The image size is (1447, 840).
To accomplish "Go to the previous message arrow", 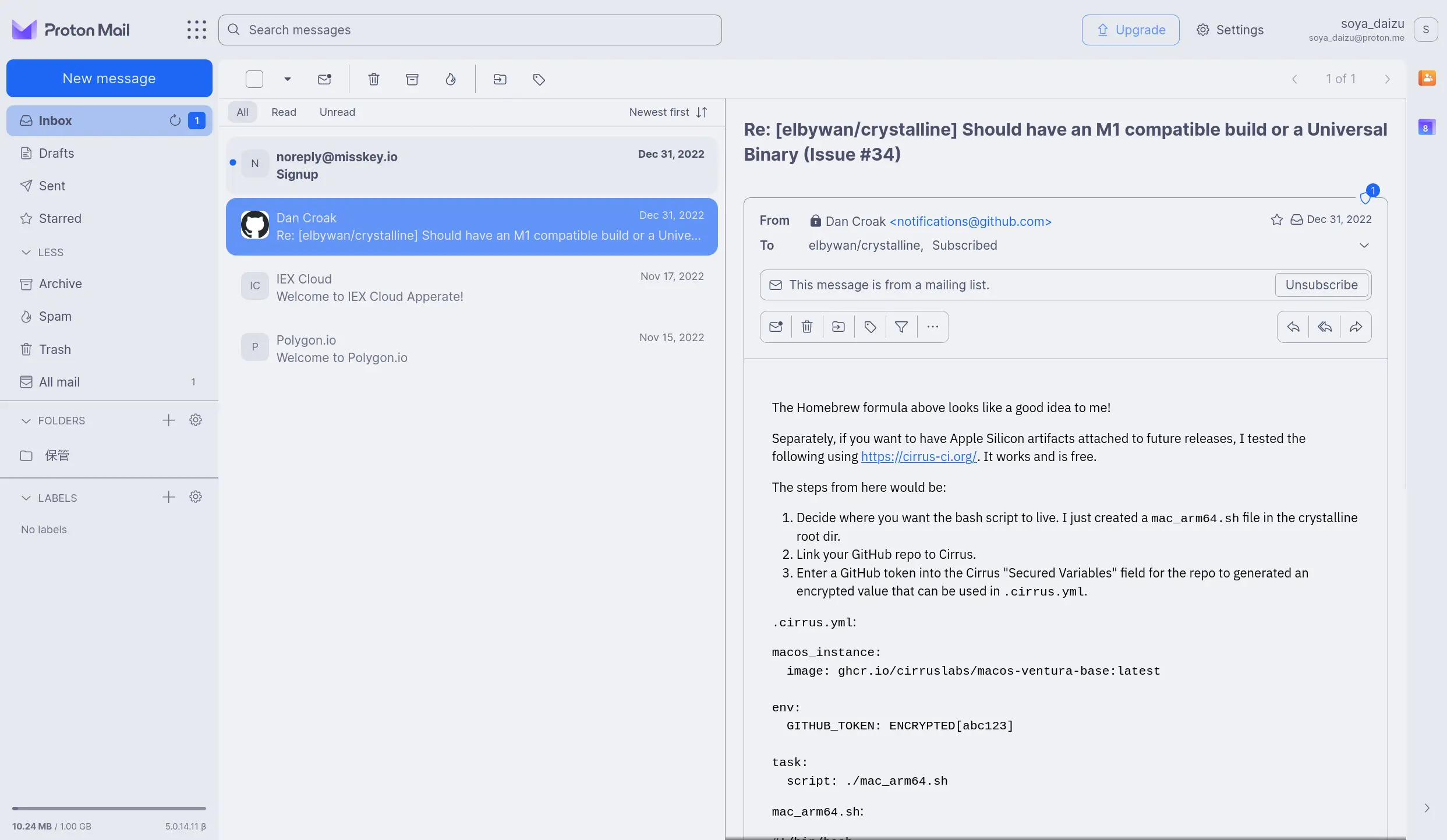I will click(1294, 79).
